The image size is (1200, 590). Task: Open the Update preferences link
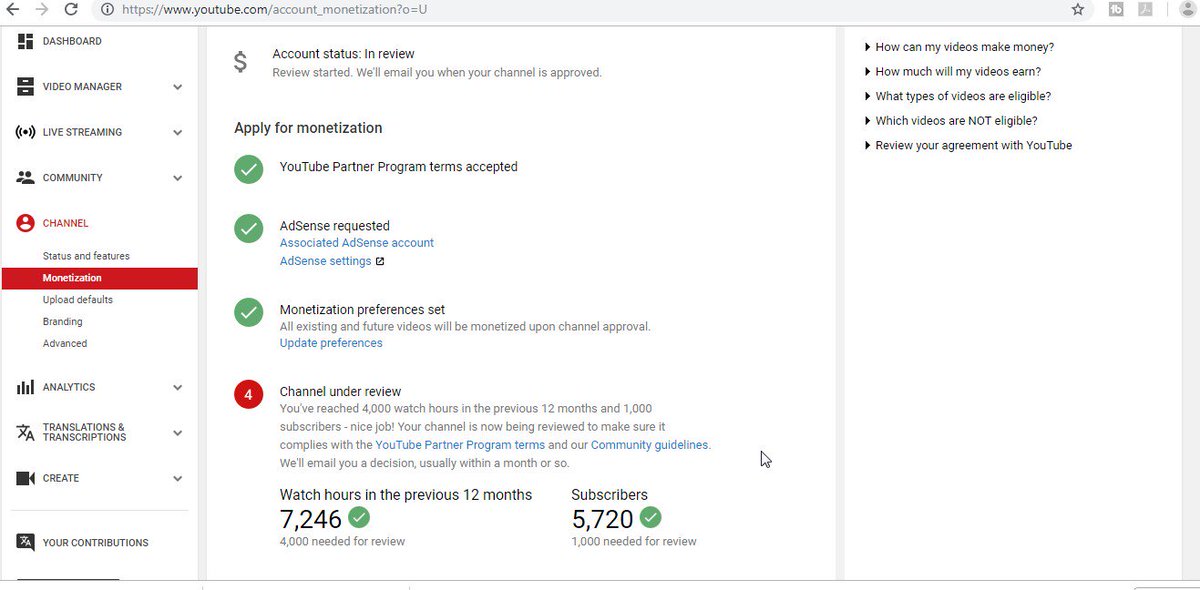coord(331,343)
